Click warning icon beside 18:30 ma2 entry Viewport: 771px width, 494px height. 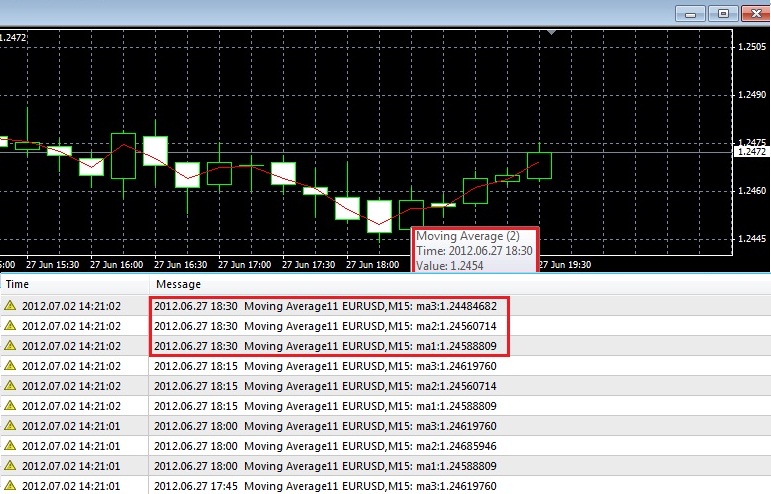[x=10, y=326]
